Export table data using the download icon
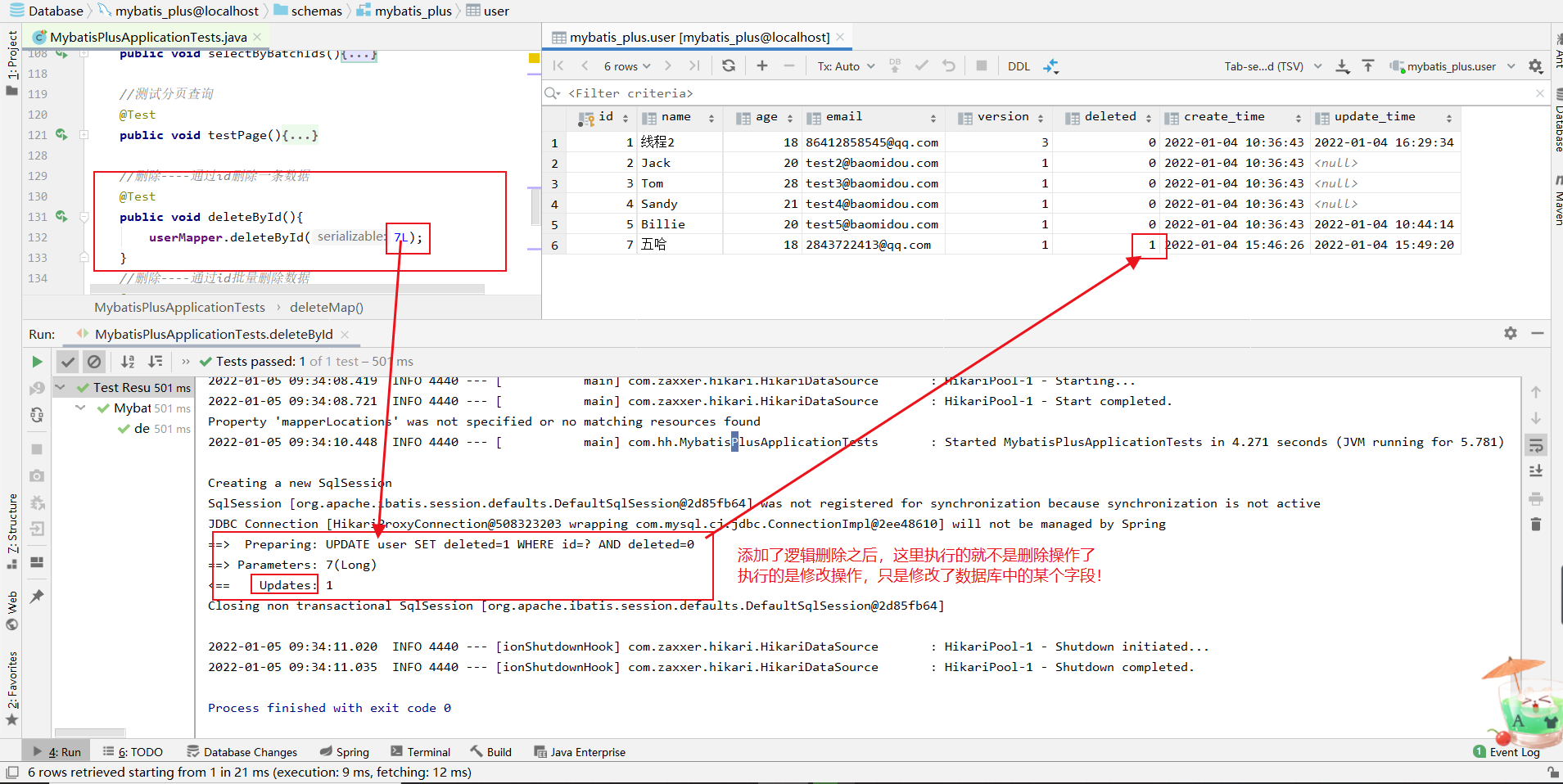1563x784 pixels. click(1343, 66)
